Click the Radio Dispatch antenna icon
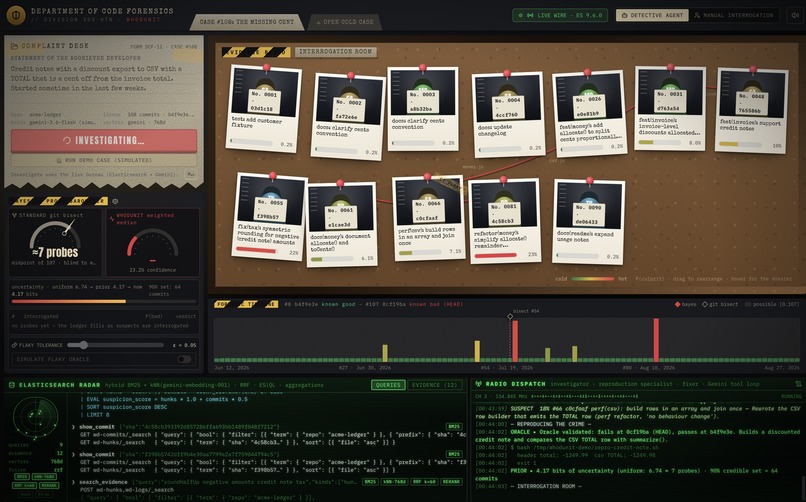The height and width of the screenshot is (502, 806). click(x=479, y=384)
